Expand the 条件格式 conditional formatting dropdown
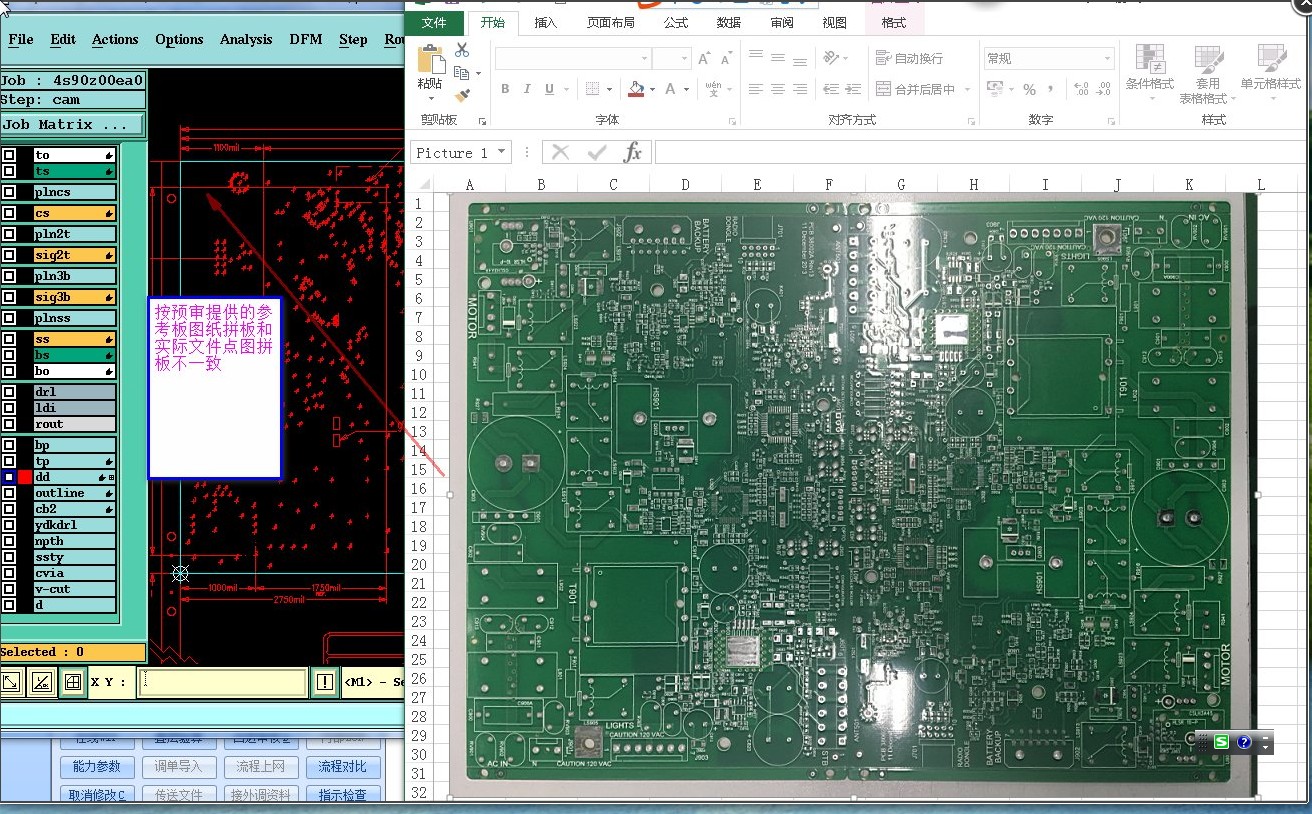 1150,97
